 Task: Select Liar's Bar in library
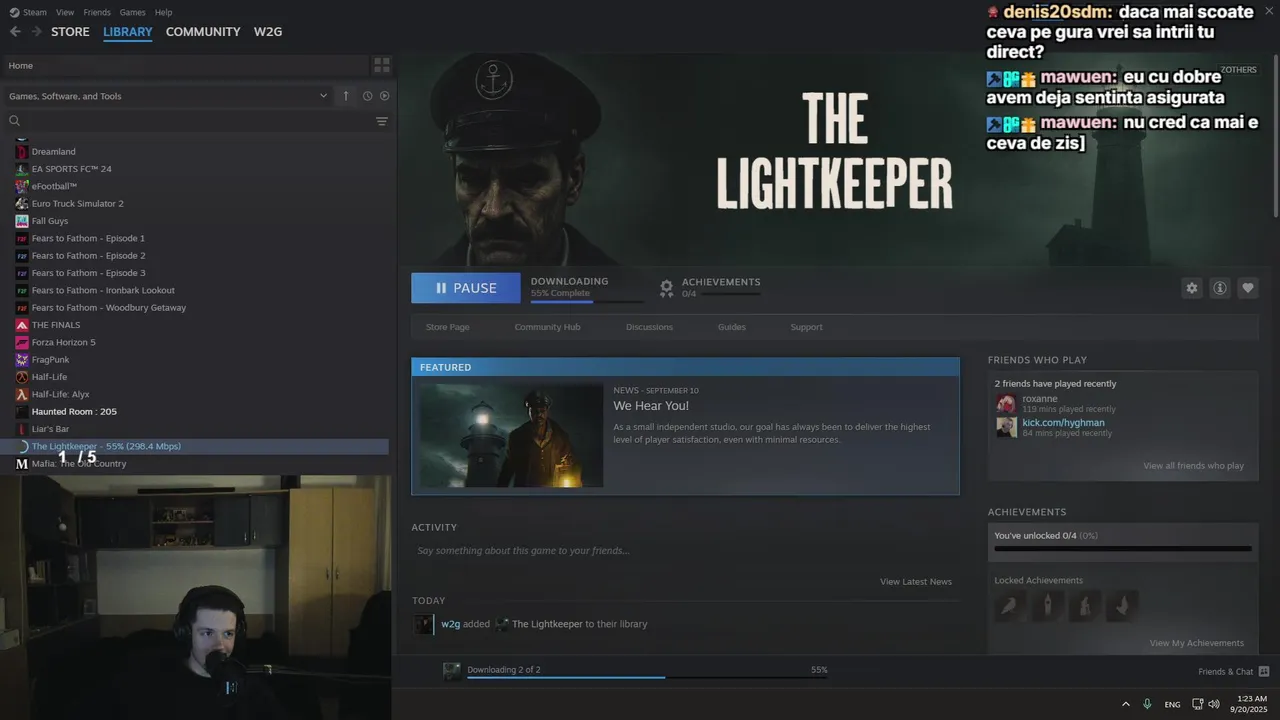coord(50,429)
